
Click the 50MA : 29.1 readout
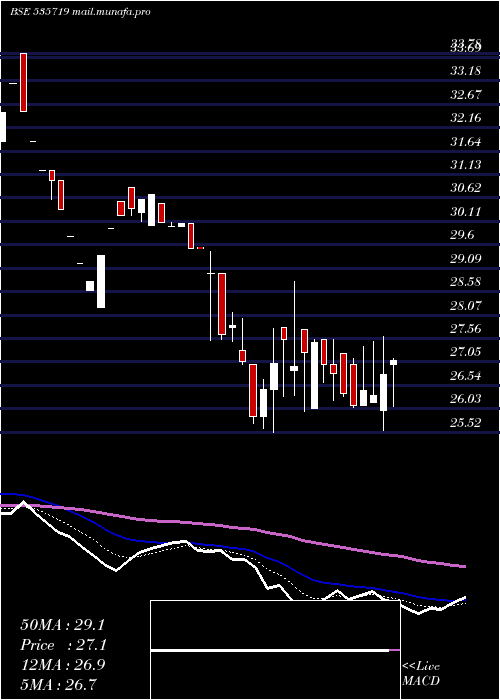(x=62, y=625)
